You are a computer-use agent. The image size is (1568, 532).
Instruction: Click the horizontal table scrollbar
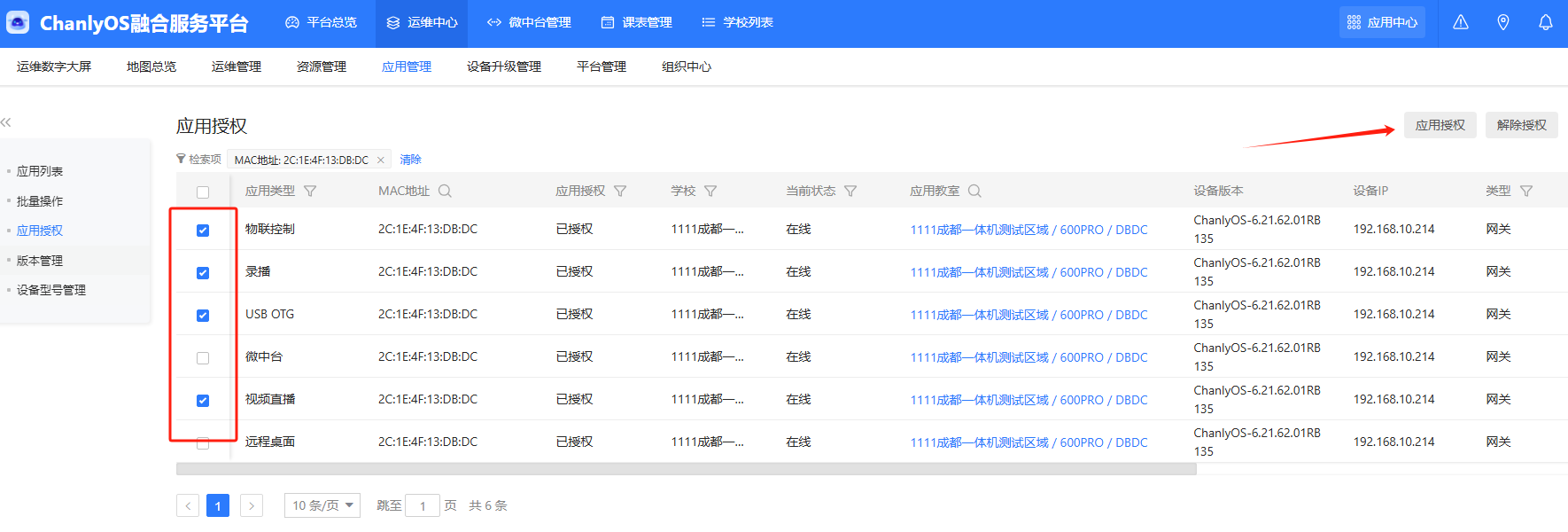[687, 469]
